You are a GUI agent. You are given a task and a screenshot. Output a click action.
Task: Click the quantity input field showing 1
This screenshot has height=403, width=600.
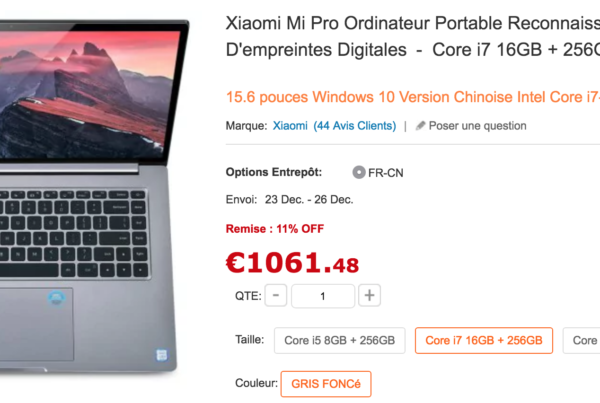tap(323, 296)
